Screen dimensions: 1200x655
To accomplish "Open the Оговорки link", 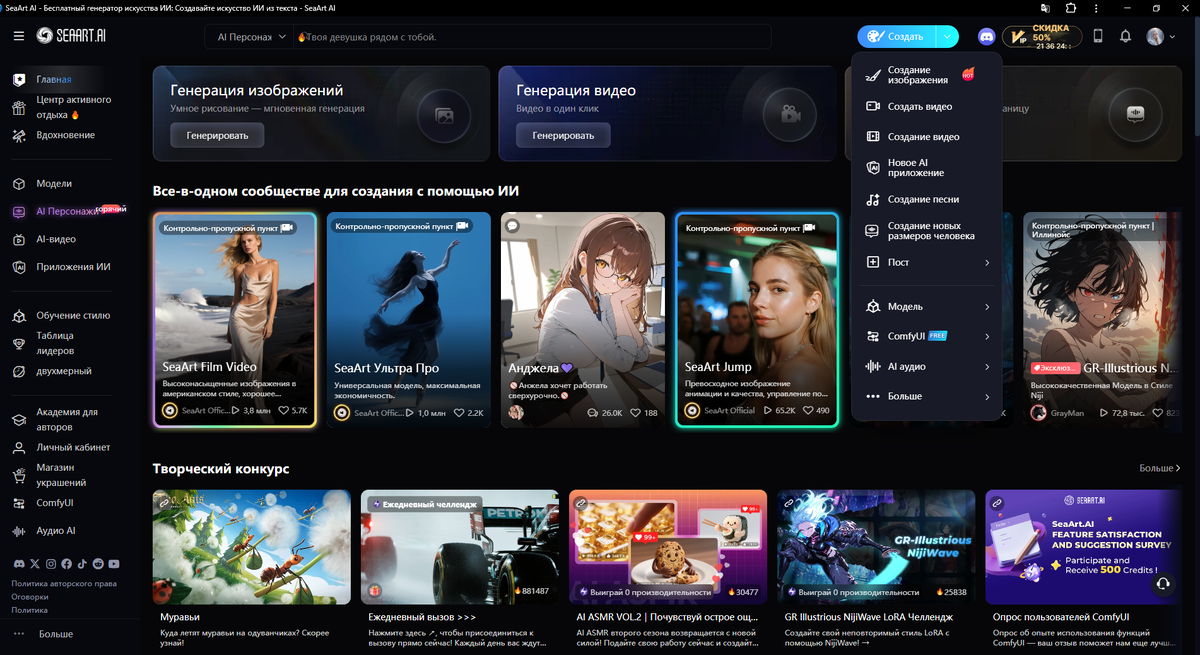I will click(x=30, y=596).
